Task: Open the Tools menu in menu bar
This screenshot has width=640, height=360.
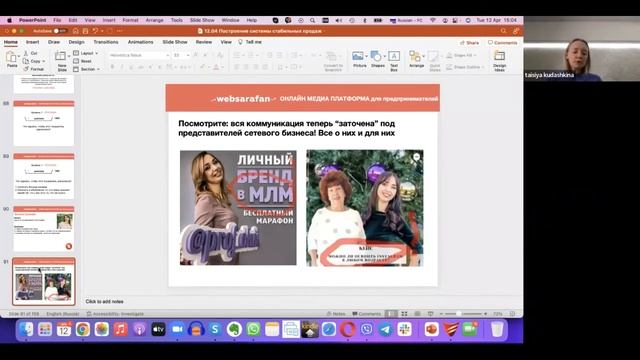Action: 177,20
